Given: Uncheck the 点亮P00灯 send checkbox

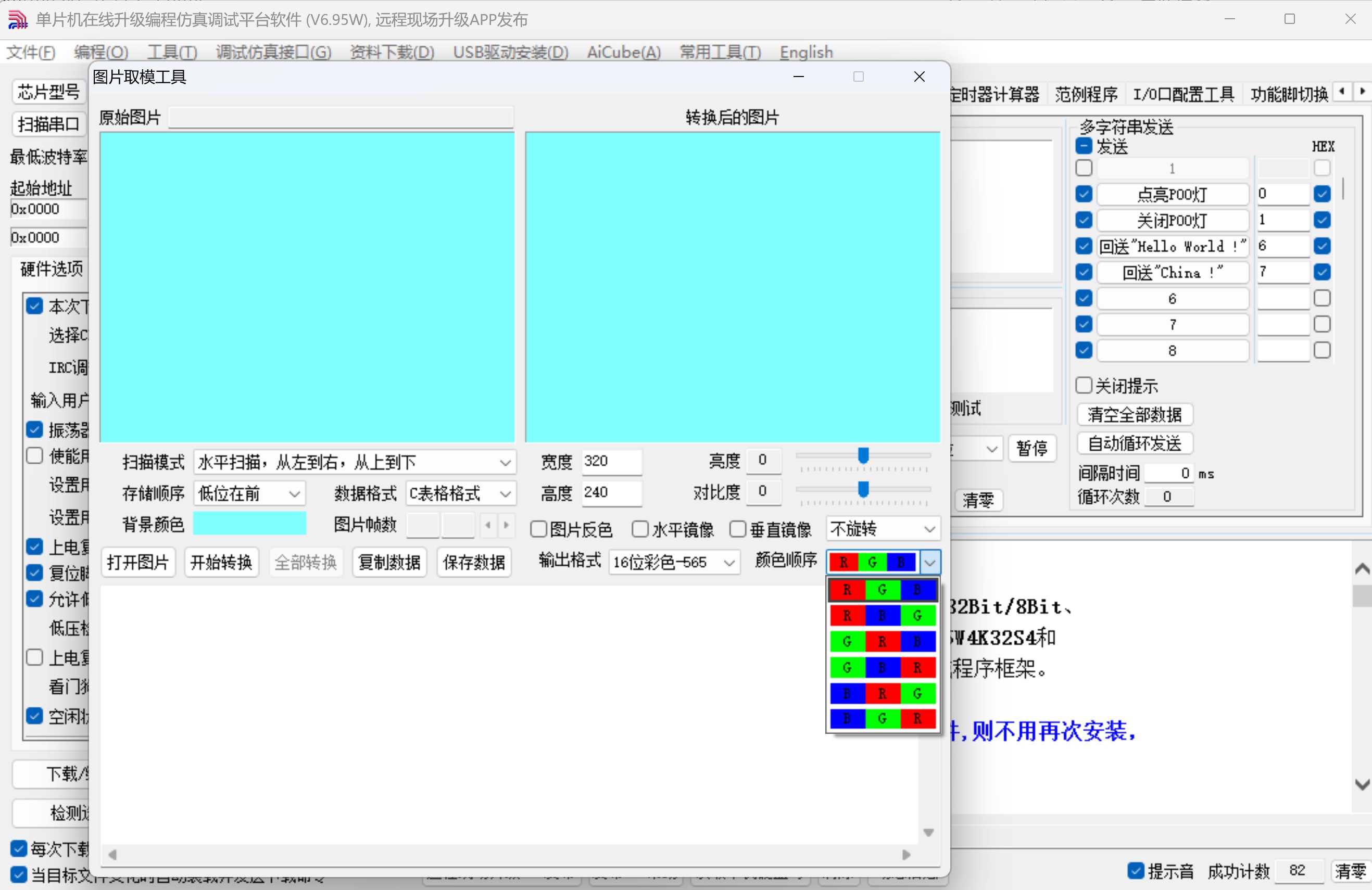Looking at the screenshot, I should [1083, 194].
